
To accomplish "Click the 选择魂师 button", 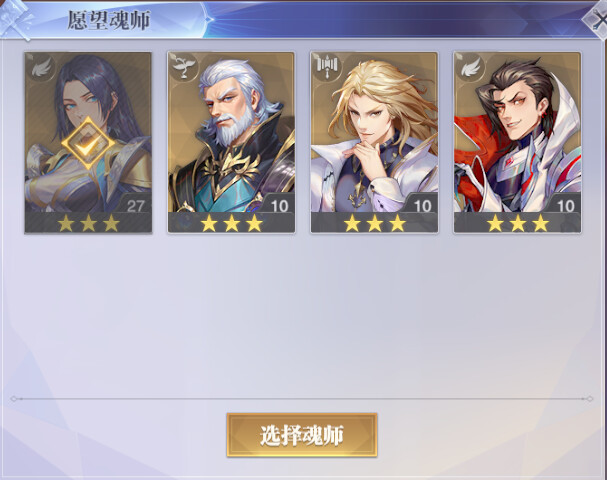I will [x=302, y=435].
